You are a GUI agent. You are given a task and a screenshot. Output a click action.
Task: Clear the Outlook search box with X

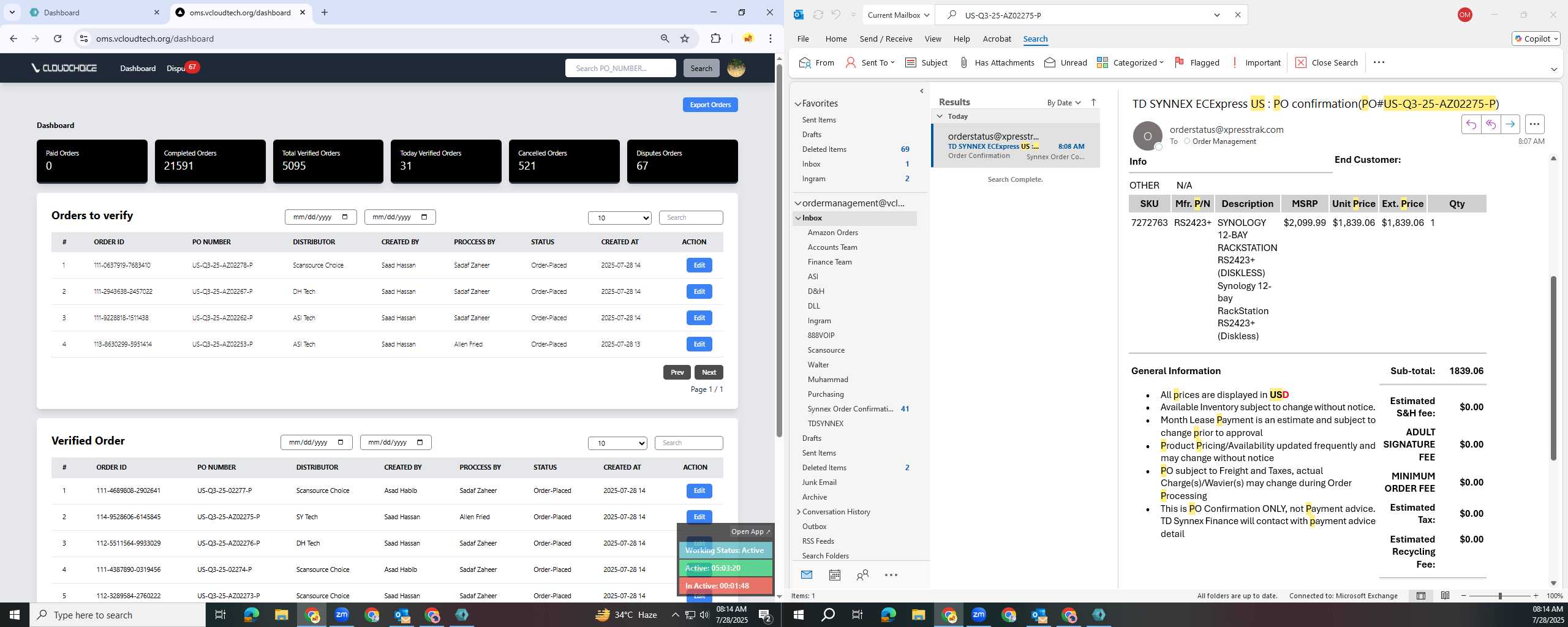point(1237,15)
